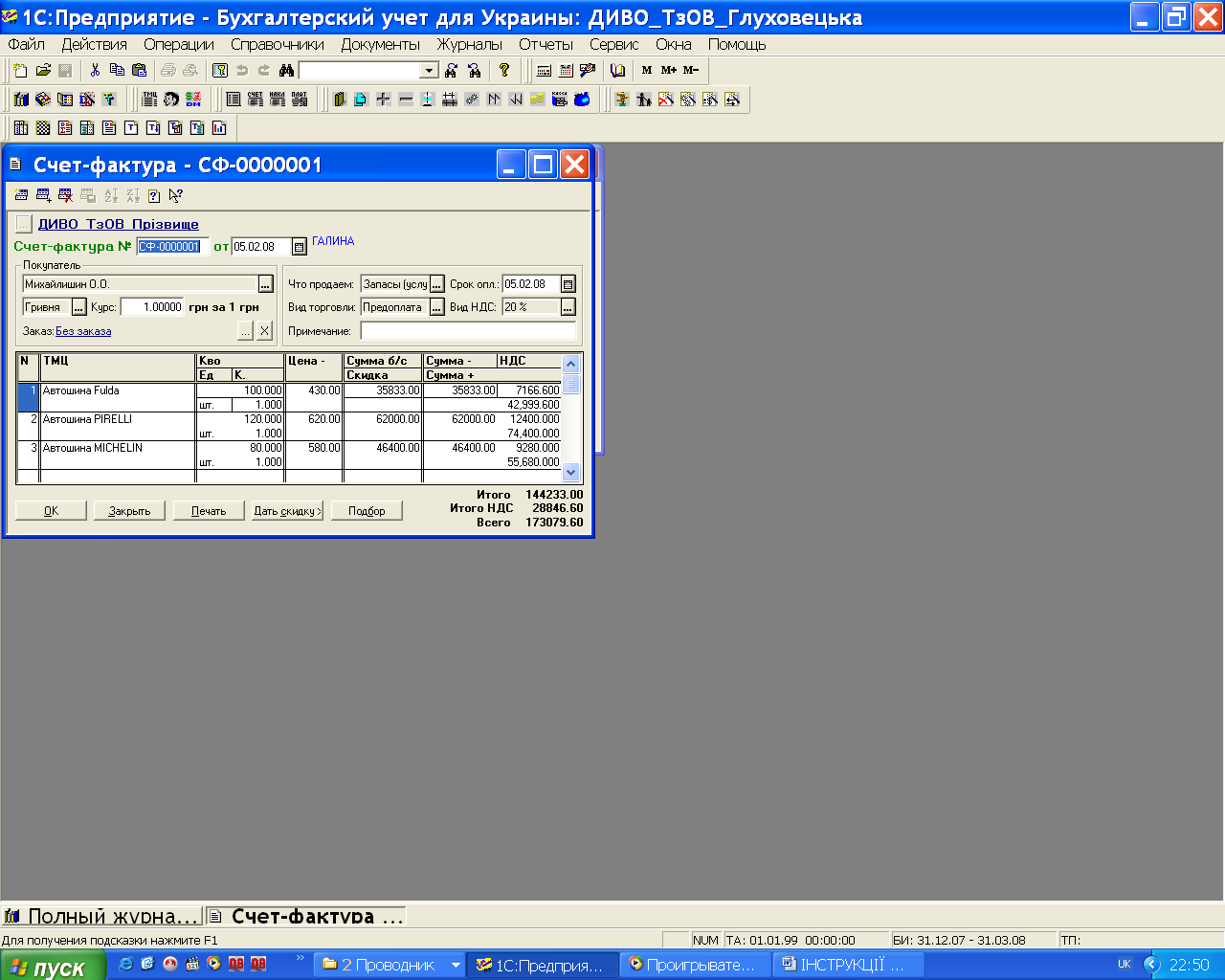The height and width of the screenshot is (980, 1225).
Task: Open calendar picker for Срок опл. date
Action: (568, 284)
